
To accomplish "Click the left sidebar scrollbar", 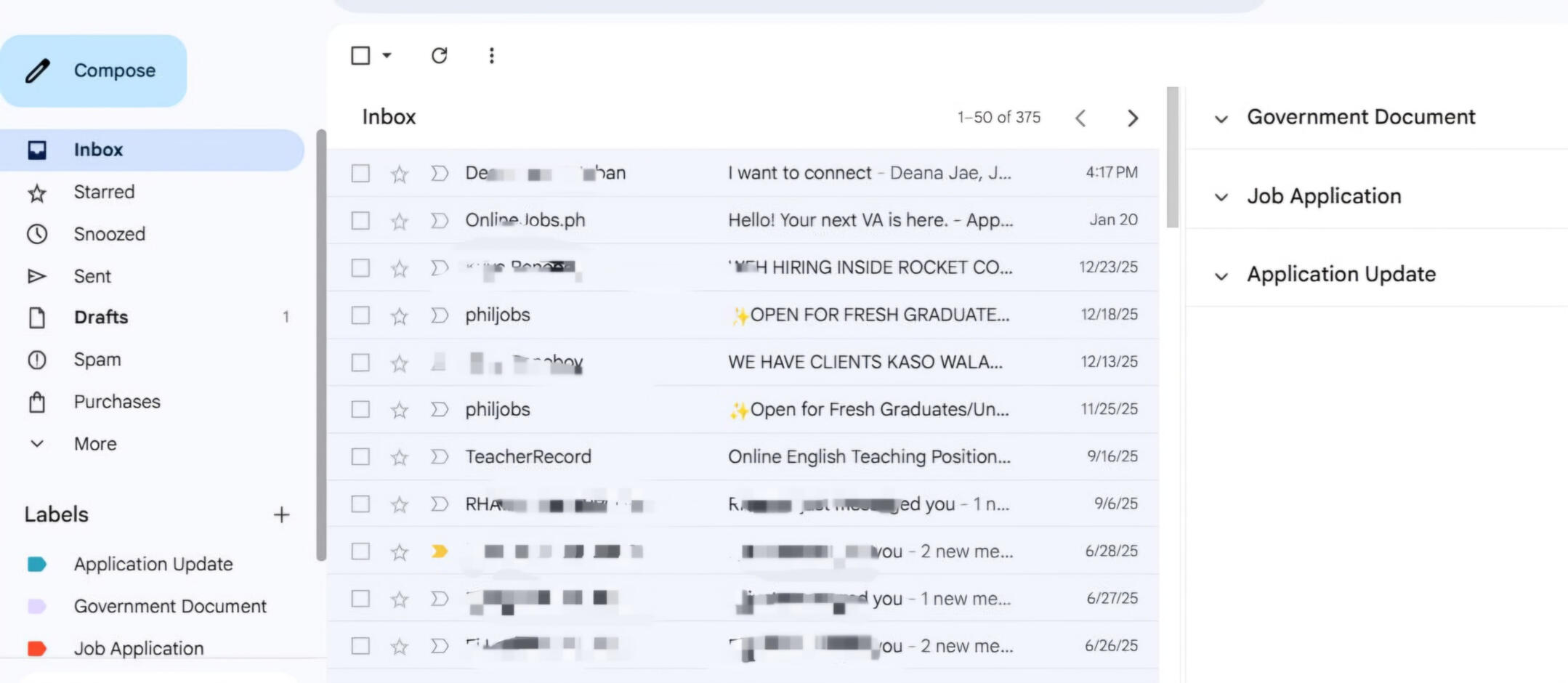I will pos(321,345).
